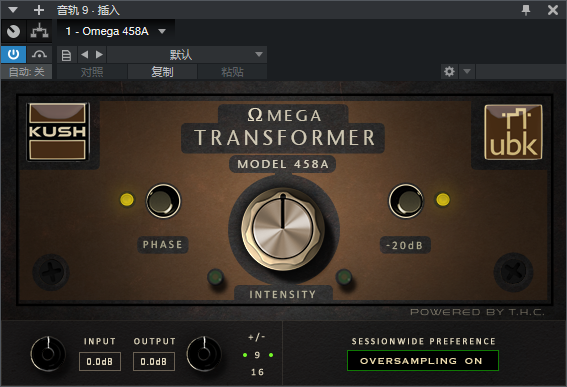Click the 对照 compare button
The height and width of the screenshot is (387, 567).
[x=92, y=72]
